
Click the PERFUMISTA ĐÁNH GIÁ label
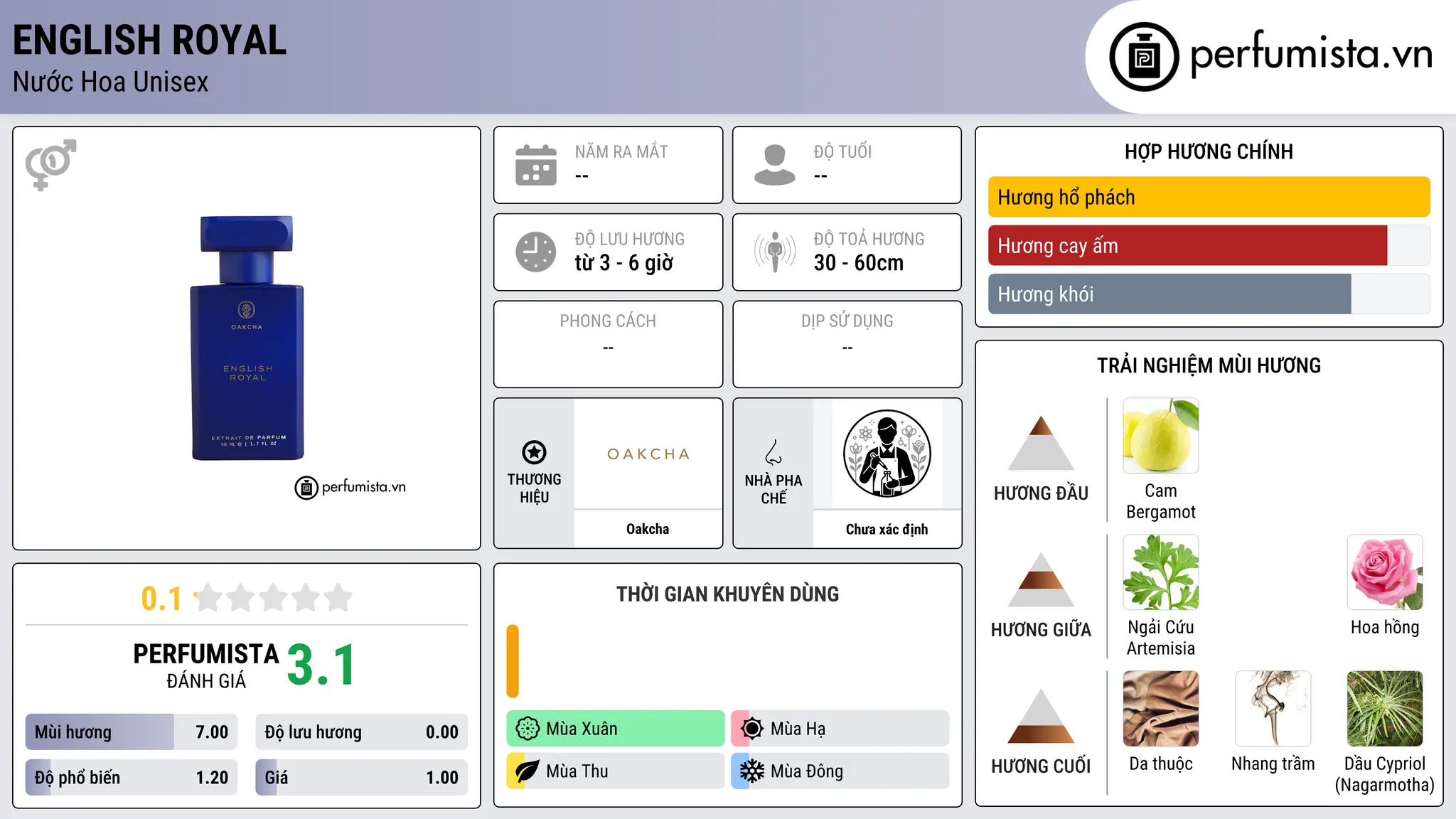[206, 665]
